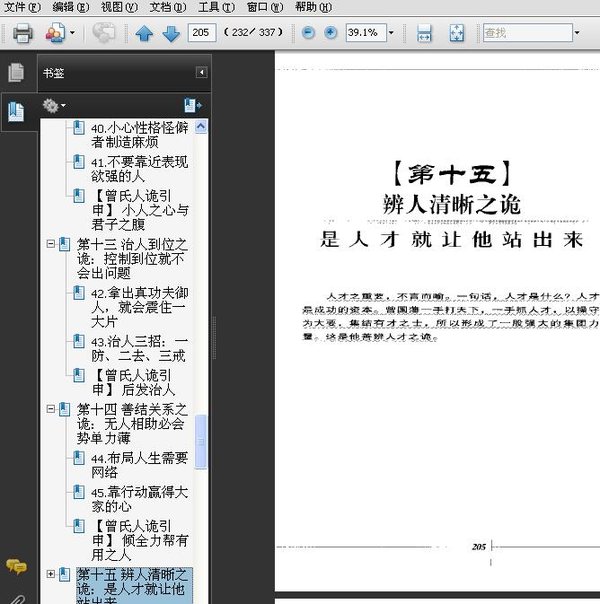Click the page number input field
This screenshot has height=604, width=600.
click(x=202, y=33)
